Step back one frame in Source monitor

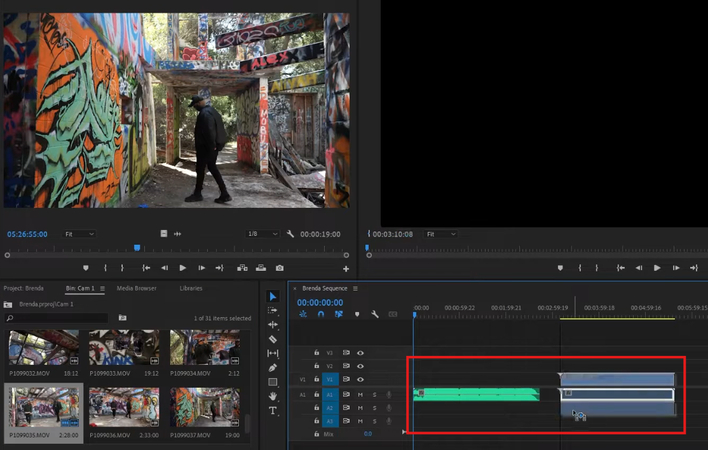(165, 268)
